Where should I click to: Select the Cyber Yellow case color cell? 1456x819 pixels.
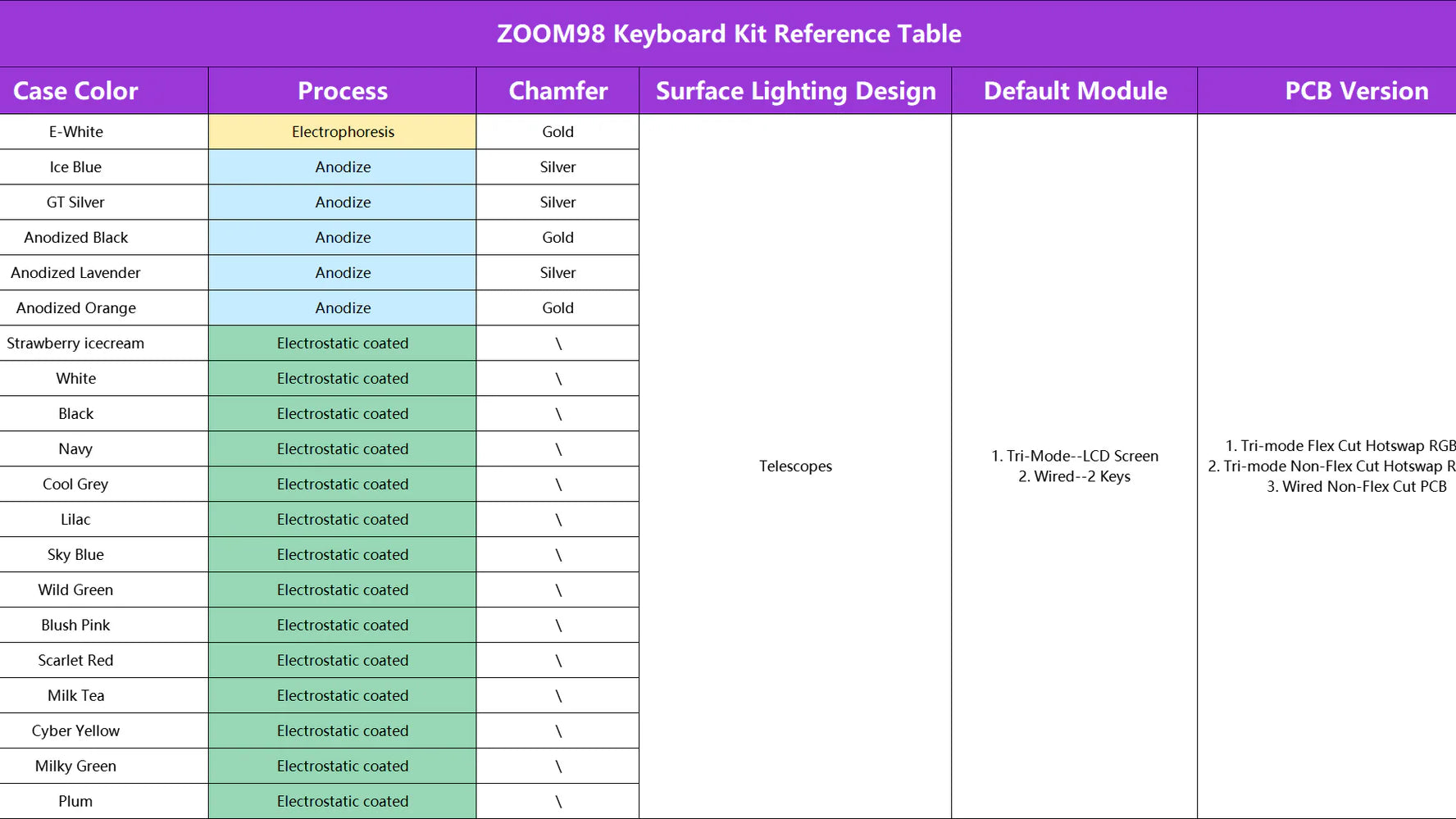[75, 731]
